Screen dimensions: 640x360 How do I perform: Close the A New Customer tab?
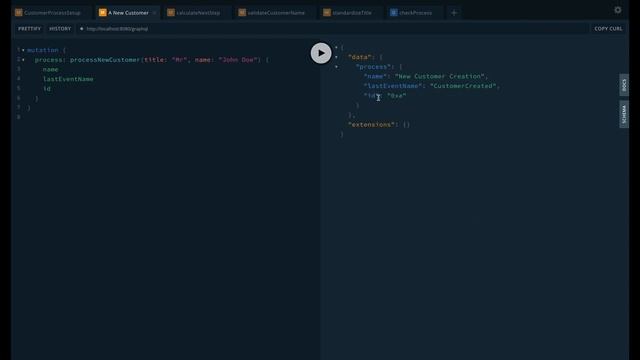(x=154, y=13)
